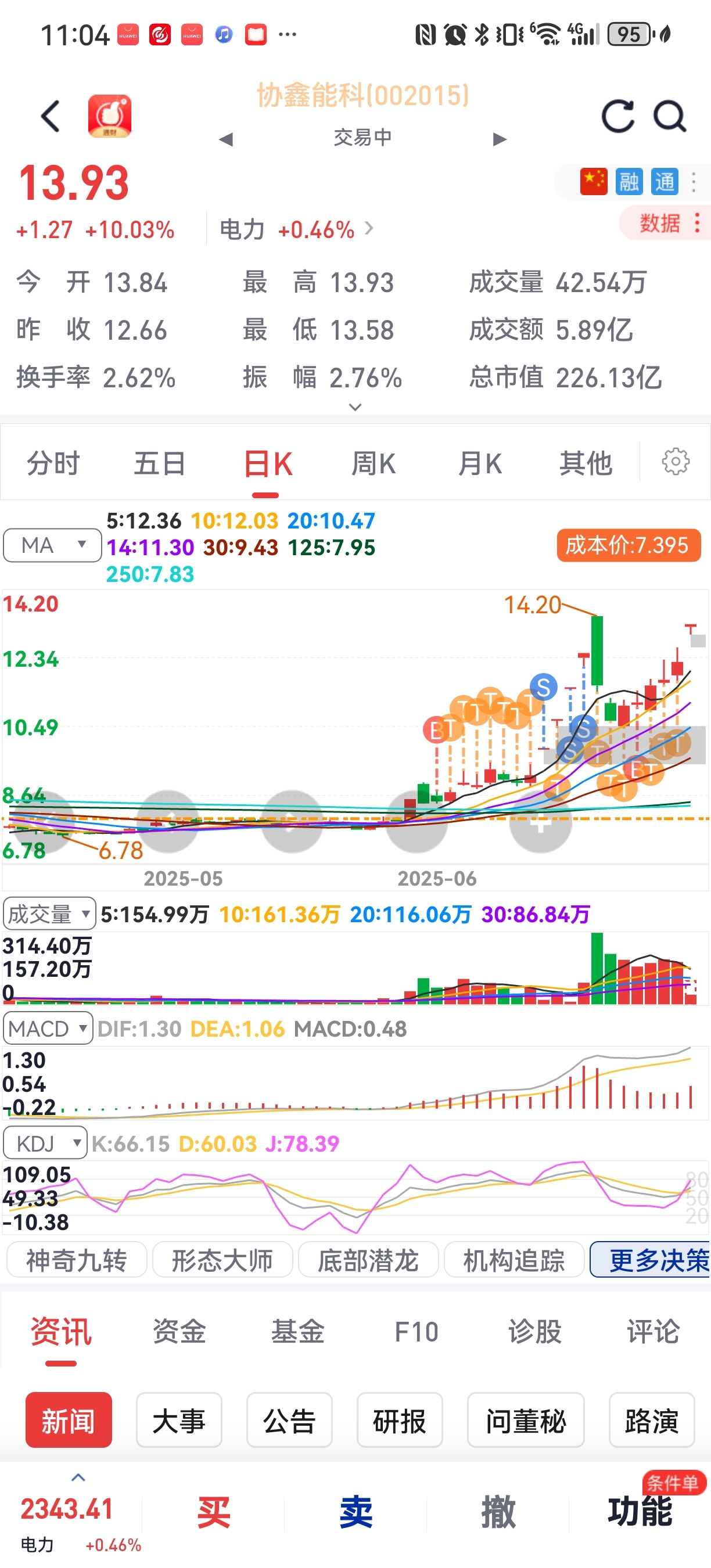Tap the music app status bar icon

coord(224,35)
